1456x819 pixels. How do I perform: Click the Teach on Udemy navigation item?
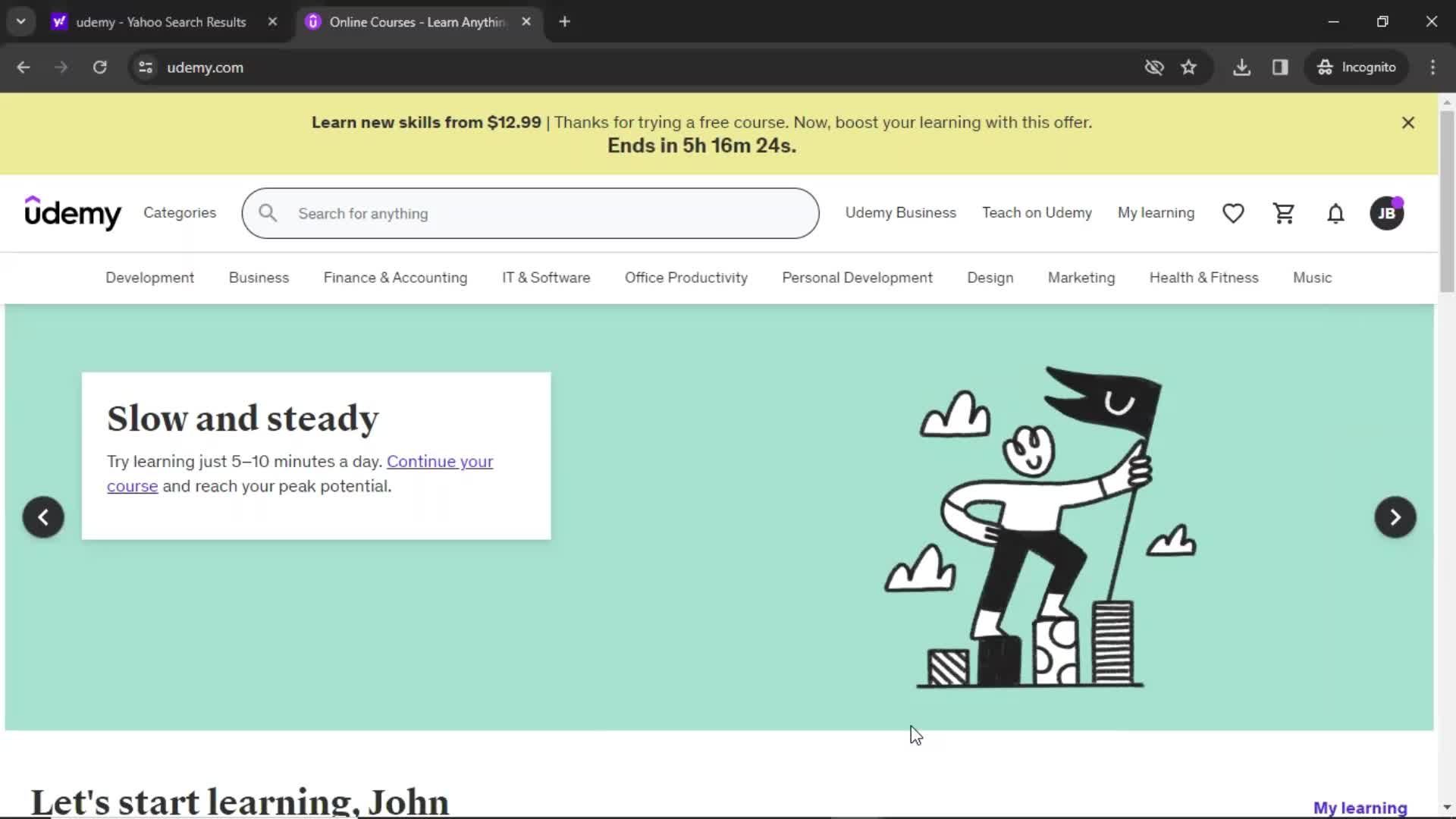click(1037, 212)
